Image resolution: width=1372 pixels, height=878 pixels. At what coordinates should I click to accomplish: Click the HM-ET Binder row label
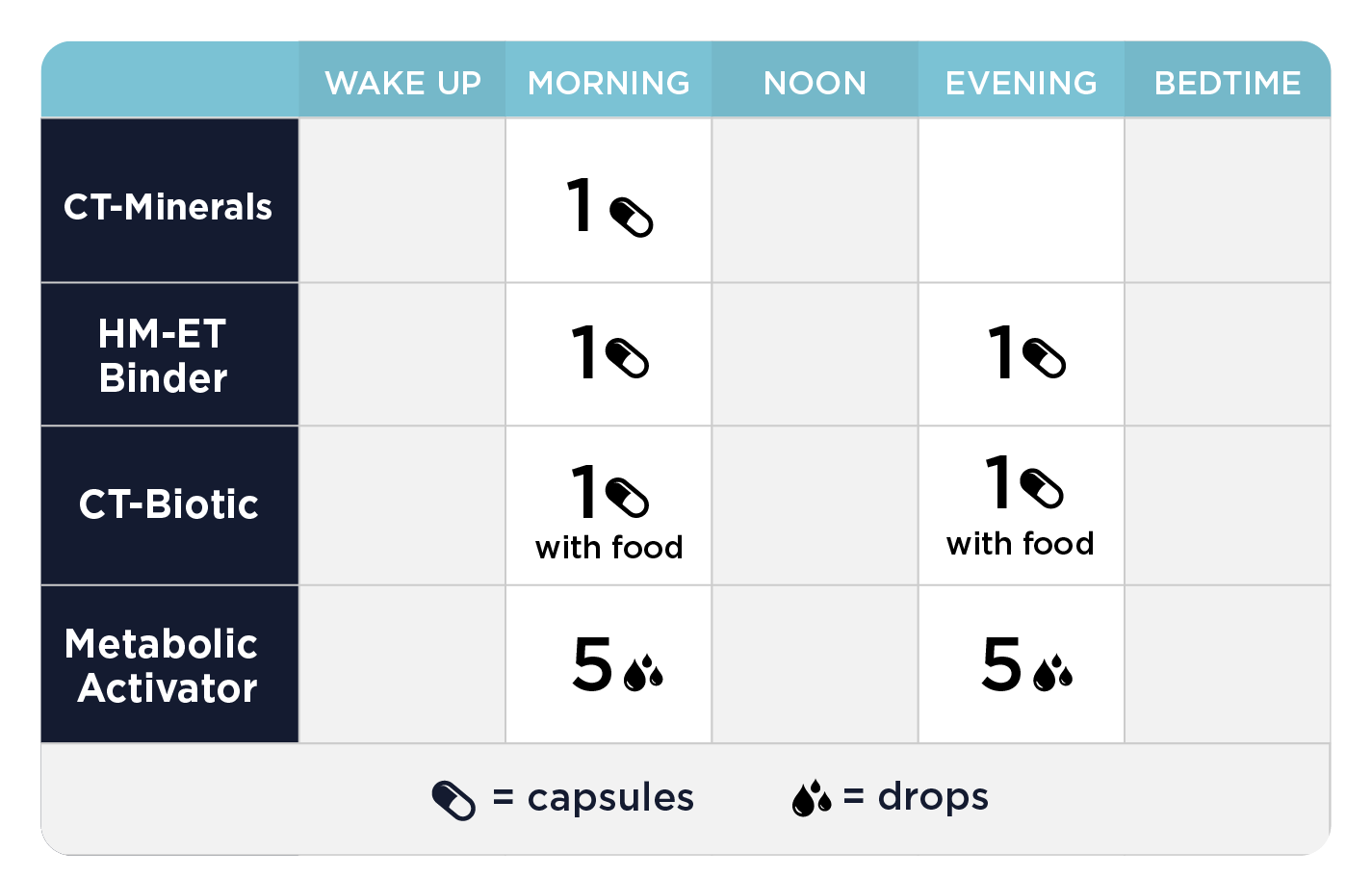[164, 356]
